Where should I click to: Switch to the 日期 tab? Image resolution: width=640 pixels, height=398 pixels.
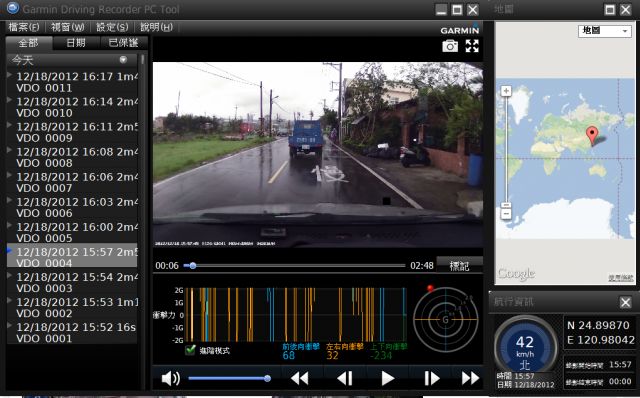pyautogui.click(x=76, y=43)
